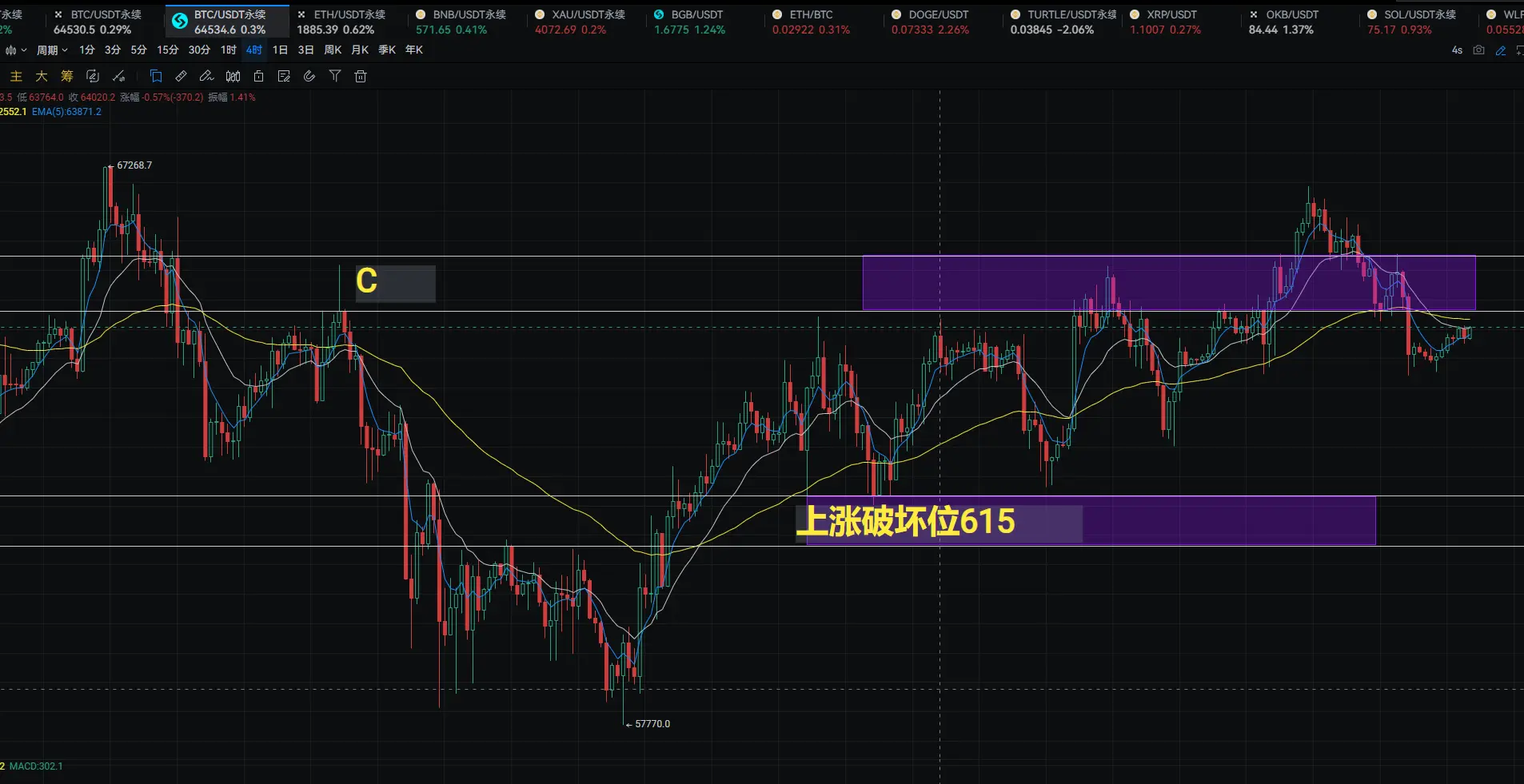
Task: Switch to 5分 timeframe
Action: point(139,50)
